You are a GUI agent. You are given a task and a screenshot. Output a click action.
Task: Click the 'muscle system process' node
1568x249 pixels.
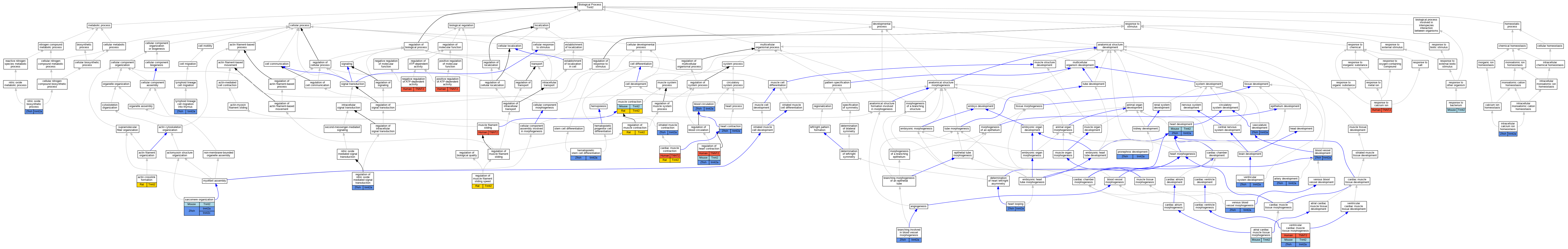(x=667, y=84)
